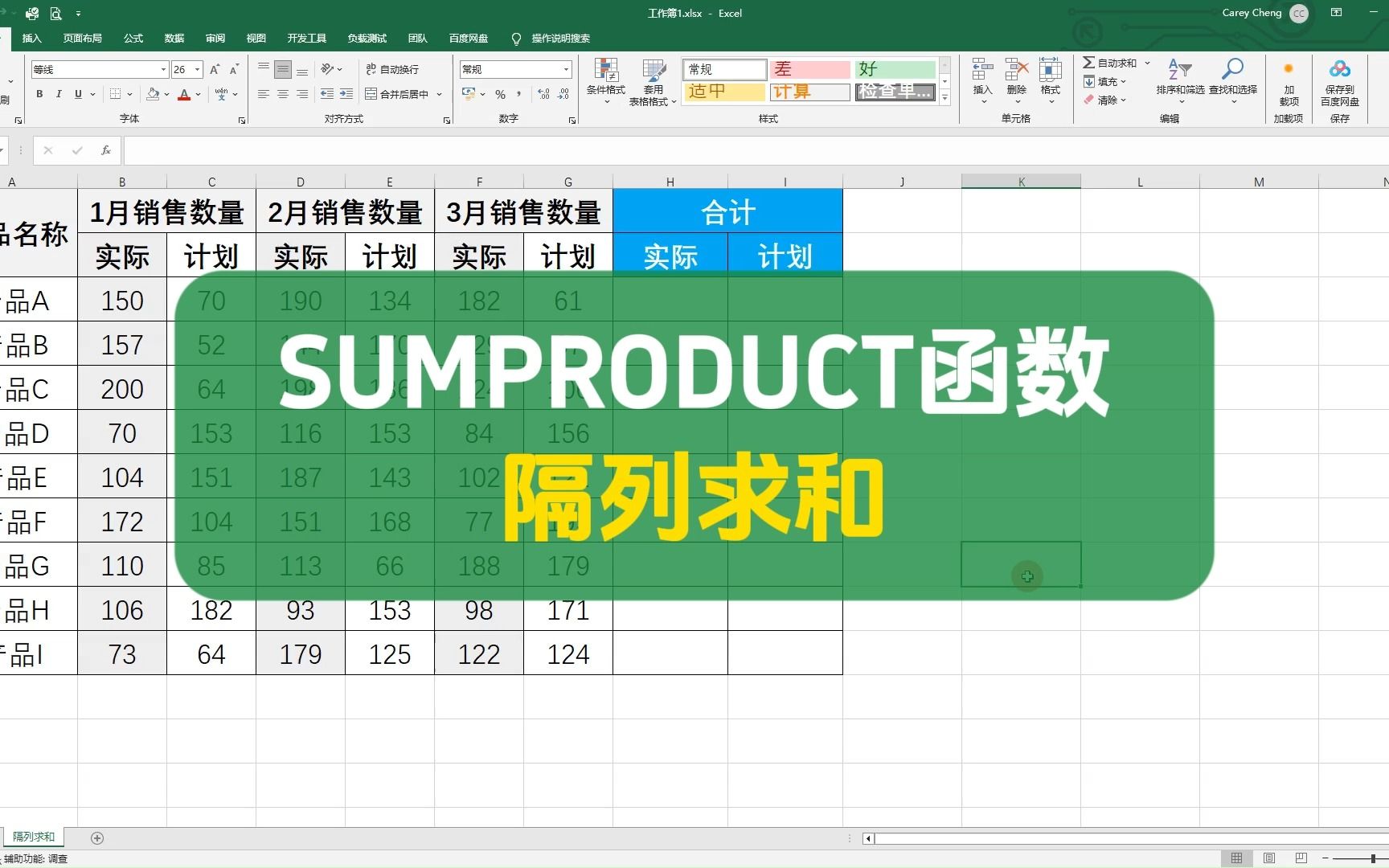Toggle underline formatting
1389x868 pixels.
76,94
